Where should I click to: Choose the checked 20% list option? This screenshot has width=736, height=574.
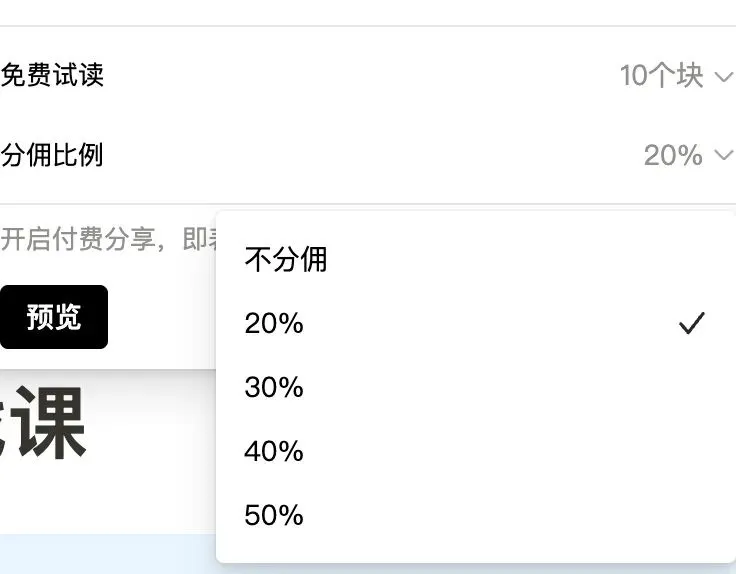274,324
